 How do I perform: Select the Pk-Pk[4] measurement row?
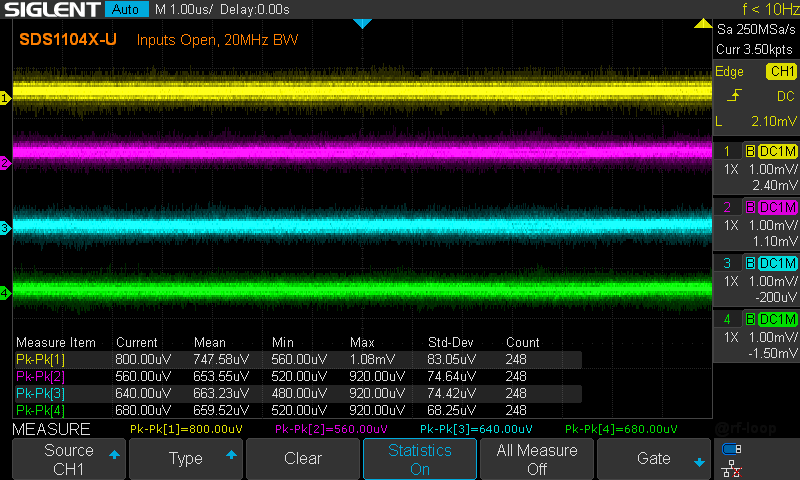click(x=297, y=410)
